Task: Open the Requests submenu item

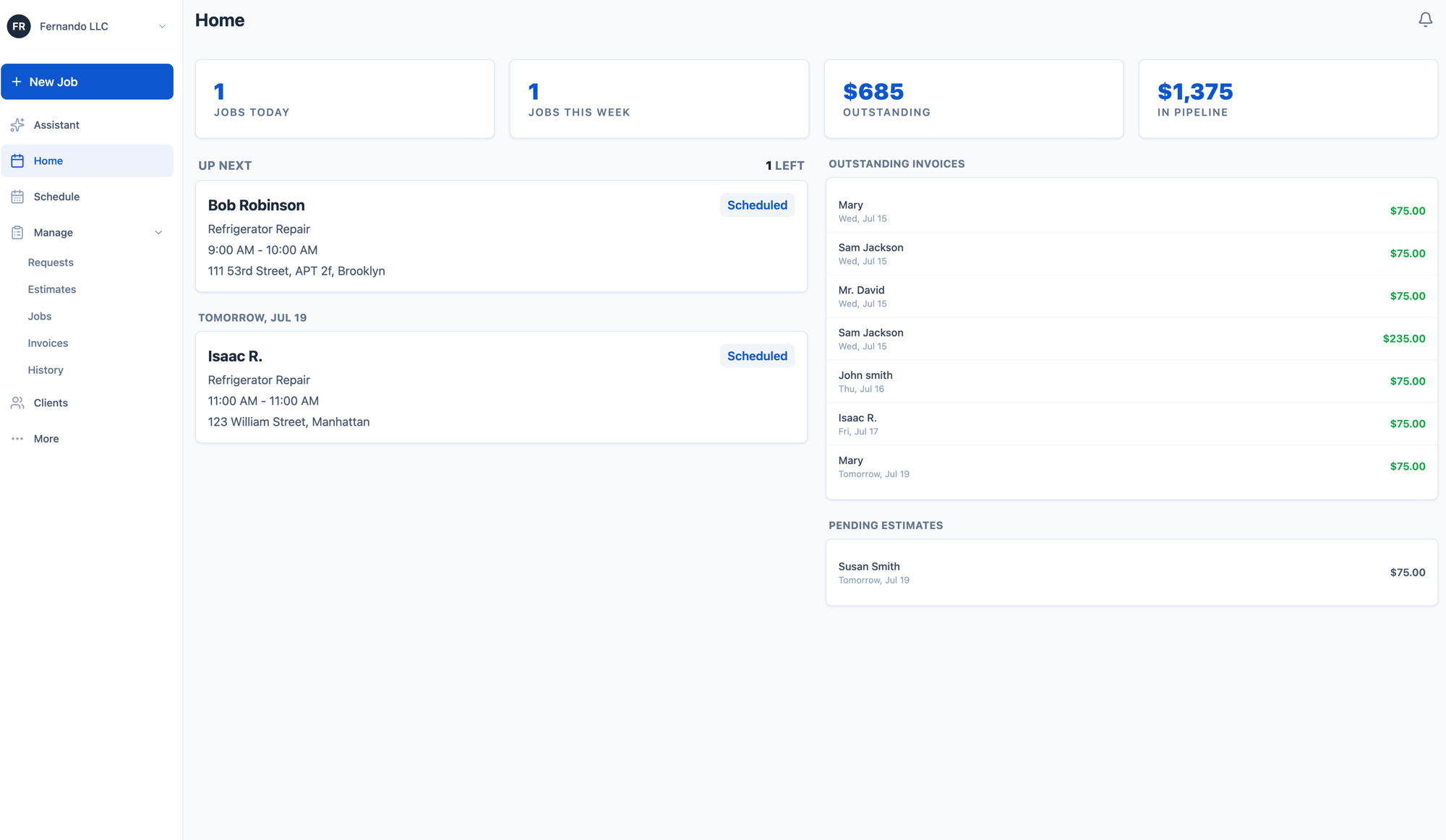Action: click(51, 262)
